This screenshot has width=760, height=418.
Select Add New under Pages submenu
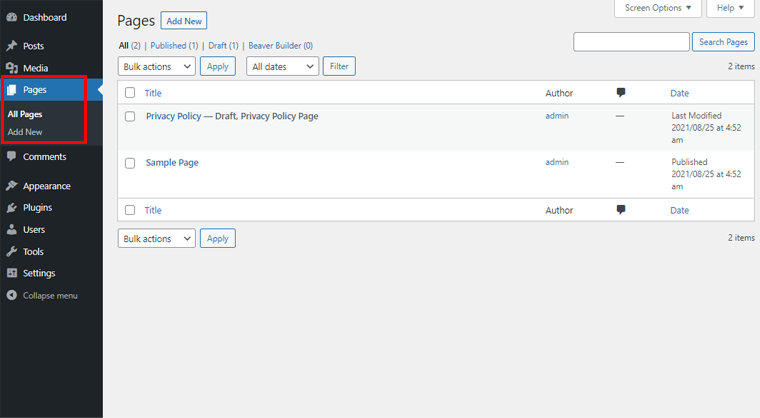[x=25, y=132]
